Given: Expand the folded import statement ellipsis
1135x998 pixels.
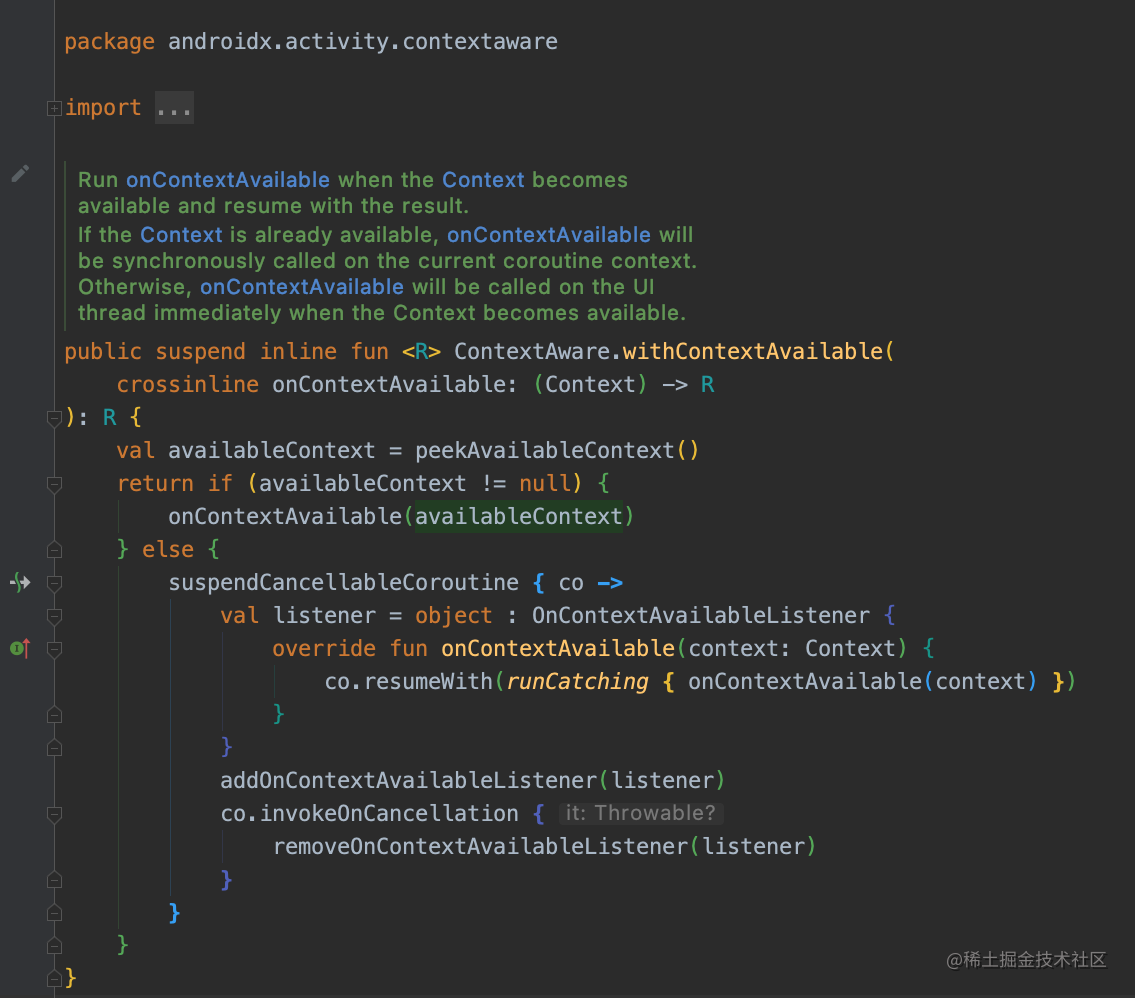Looking at the screenshot, I should (174, 107).
